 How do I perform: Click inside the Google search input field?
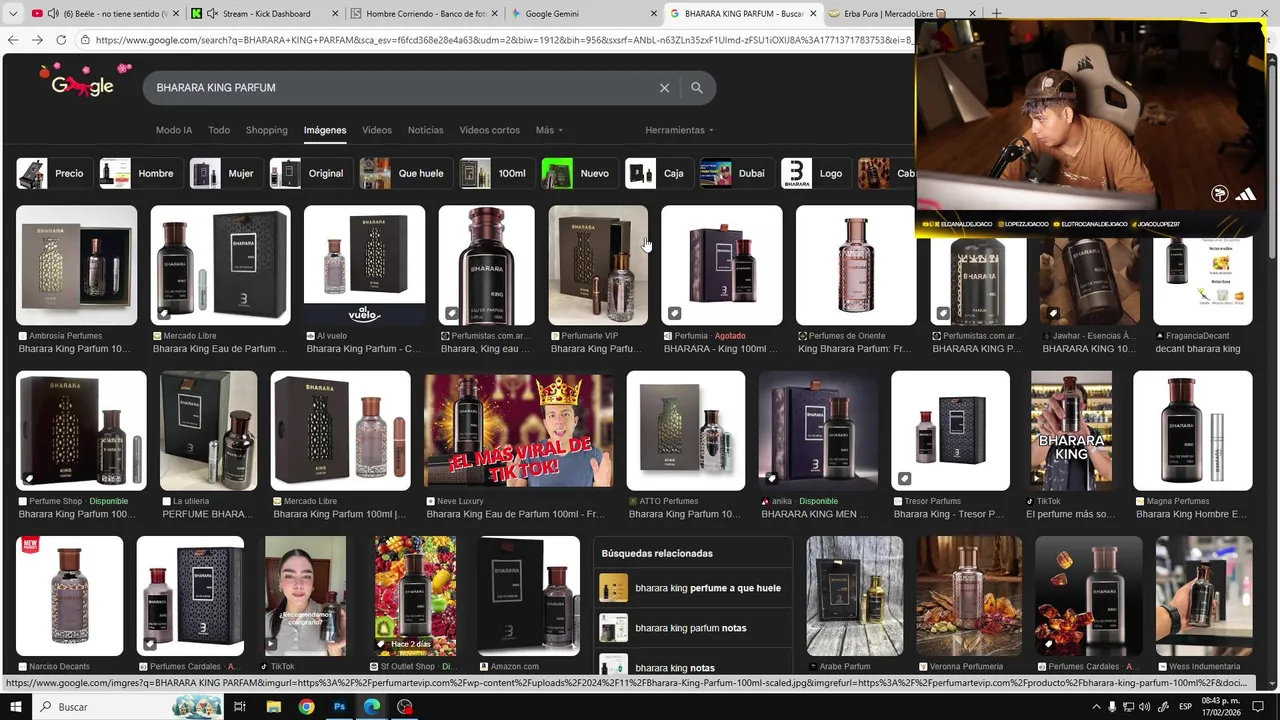pos(400,88)
